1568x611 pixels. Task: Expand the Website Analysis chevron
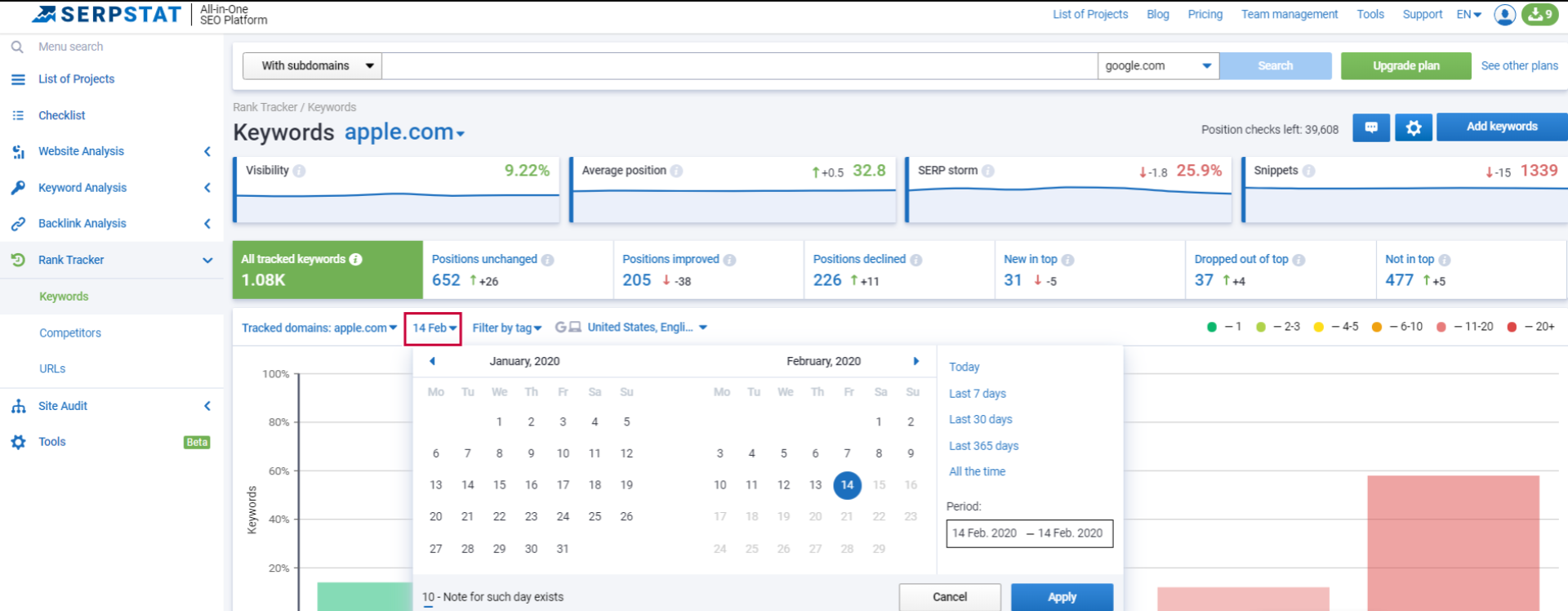[x=207, y=151]
